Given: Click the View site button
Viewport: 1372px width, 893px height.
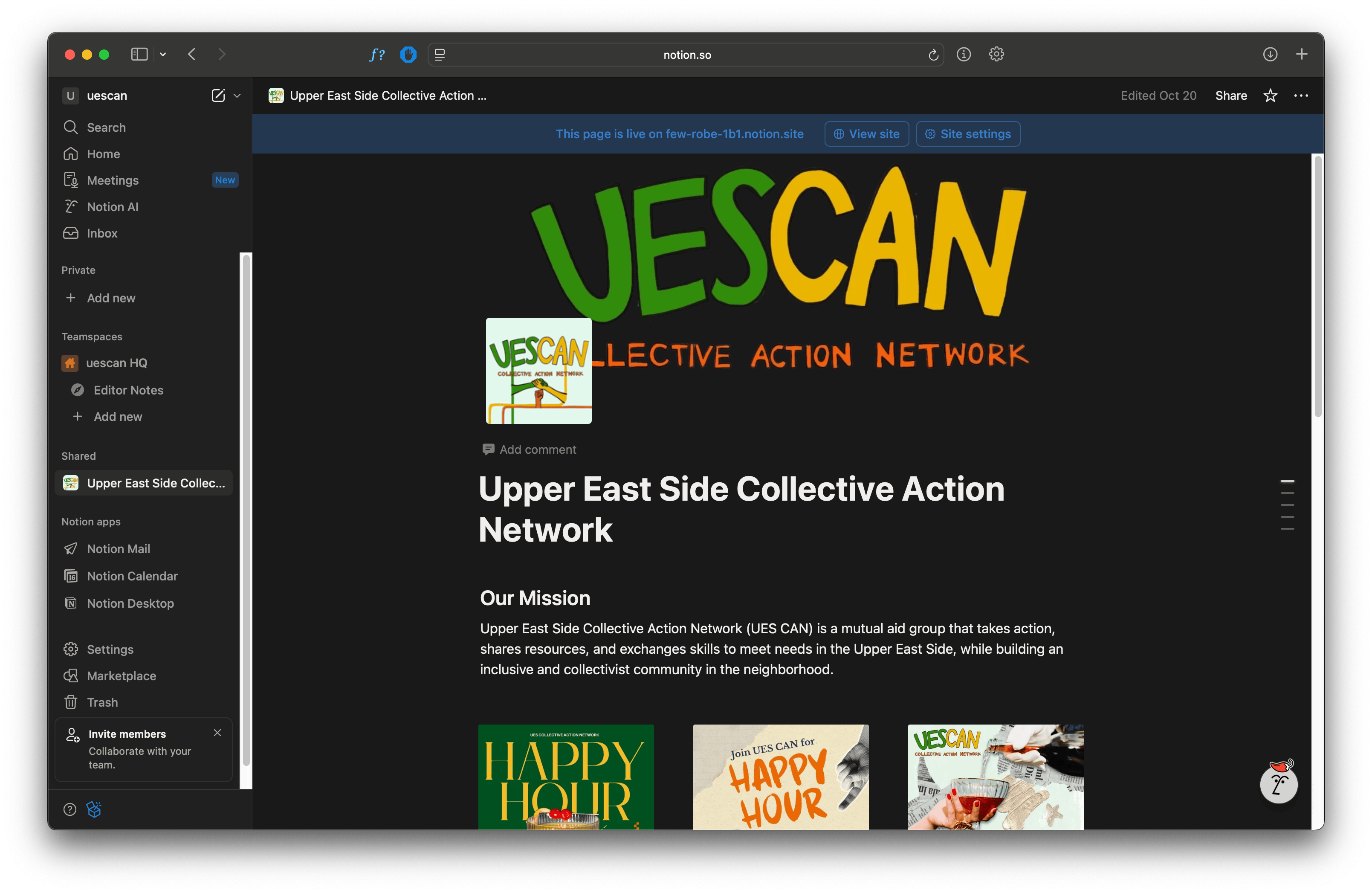Looking at the screenshot, I should coord(866,134).
